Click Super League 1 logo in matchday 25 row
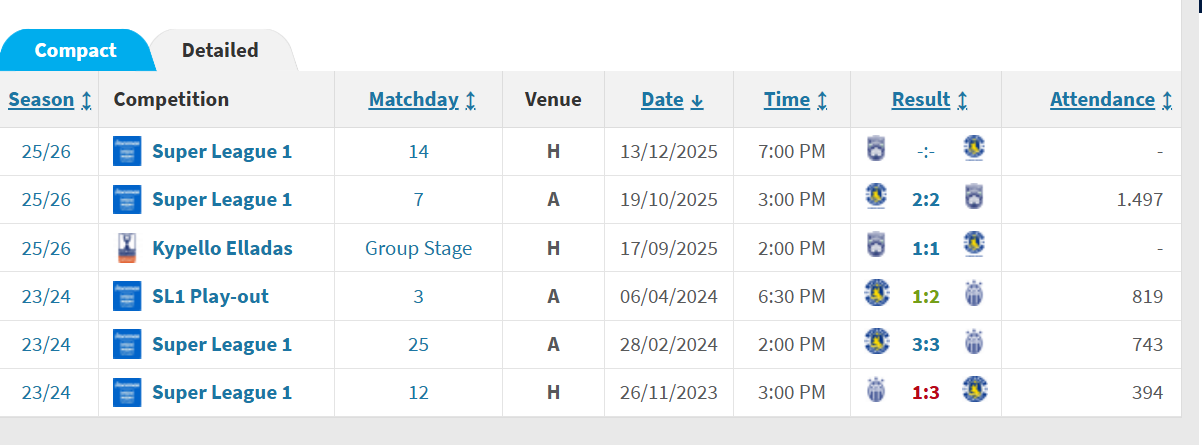The width and height of the screenshot is (1202, 445). pyautogui.click(x=127, y=344)
